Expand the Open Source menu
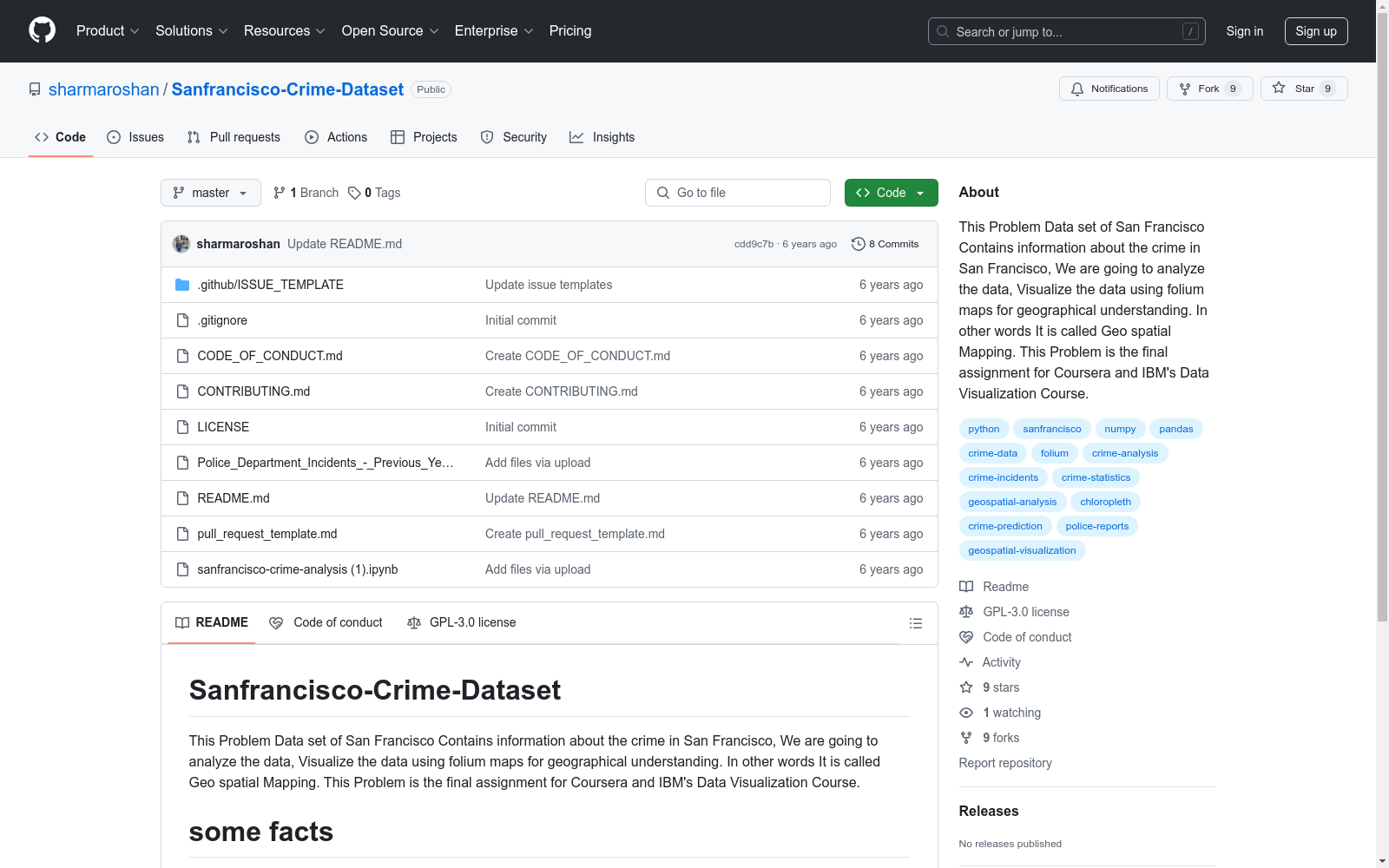The image size is (1389, 868). tap(391, 30)
